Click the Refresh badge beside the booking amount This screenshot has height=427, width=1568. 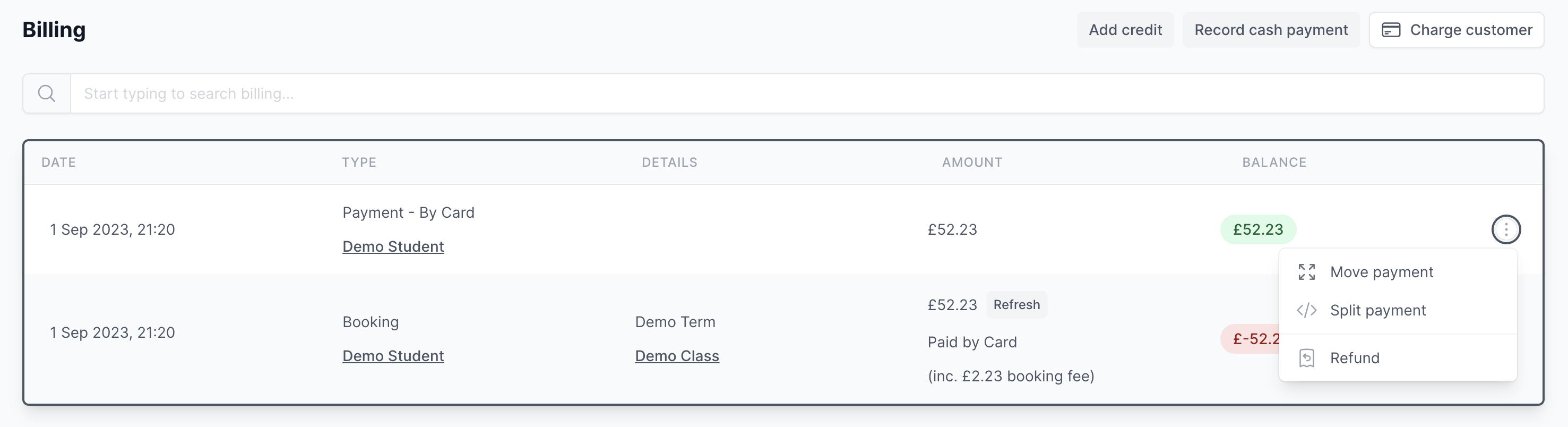[1016, 304]
